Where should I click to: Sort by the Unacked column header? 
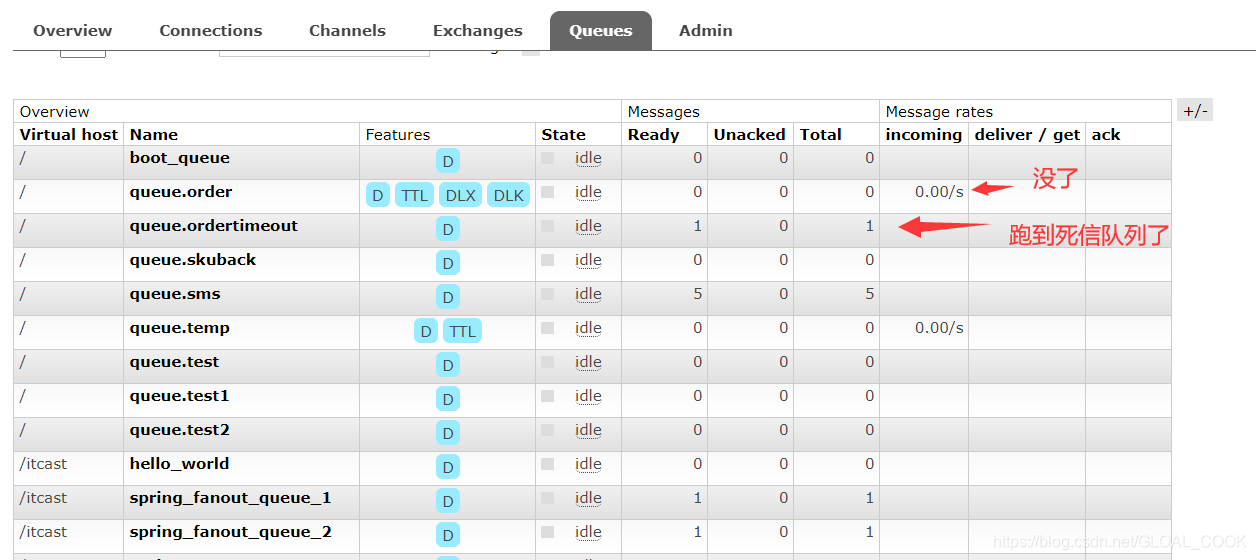pos(750,134)
